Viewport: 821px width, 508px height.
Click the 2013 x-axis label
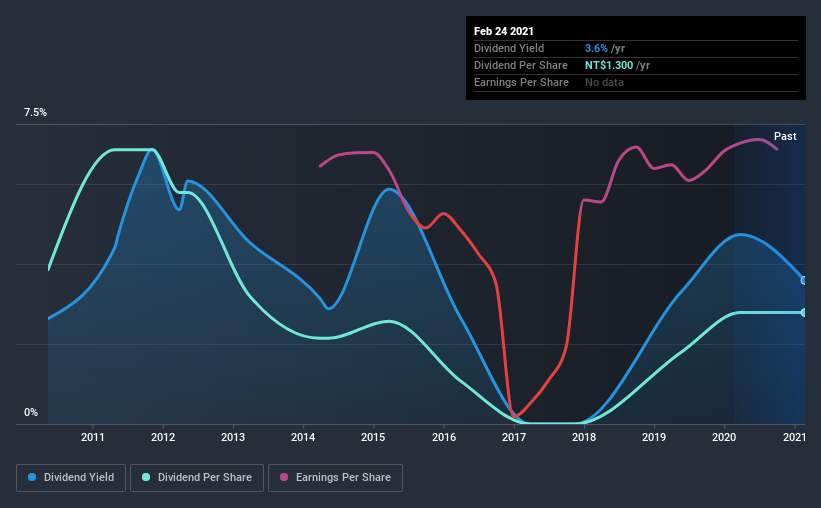click(233, 437)
